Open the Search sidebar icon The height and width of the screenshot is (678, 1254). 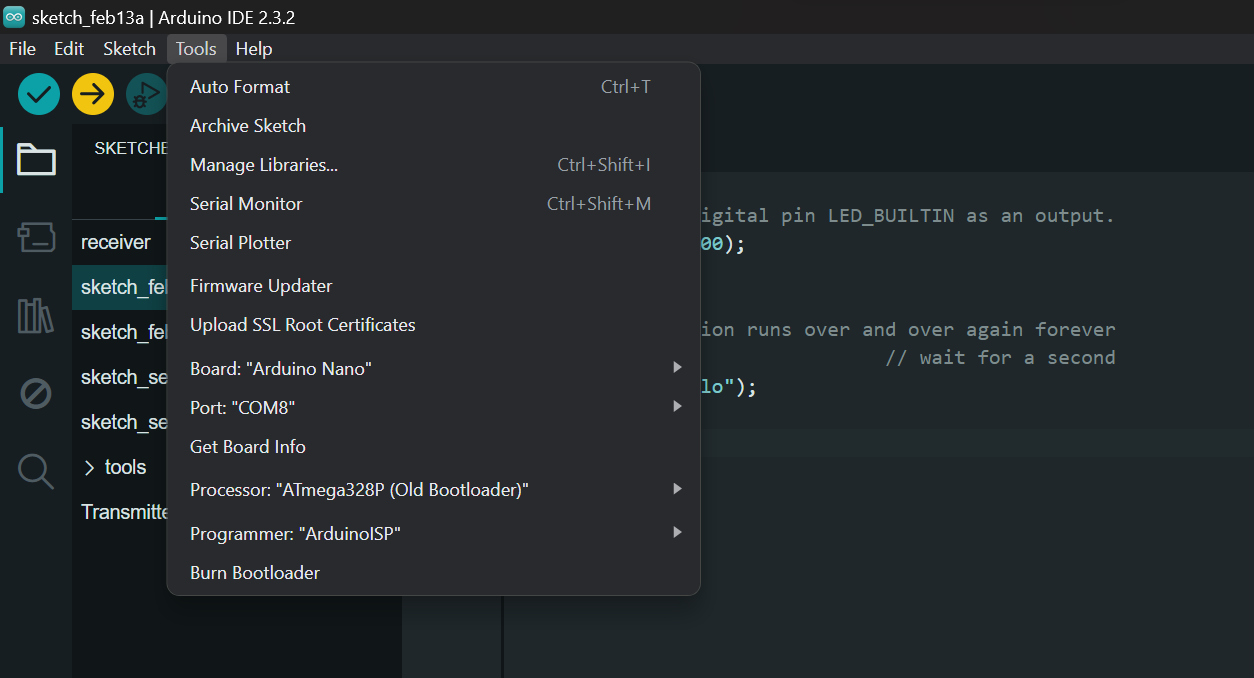35,471
